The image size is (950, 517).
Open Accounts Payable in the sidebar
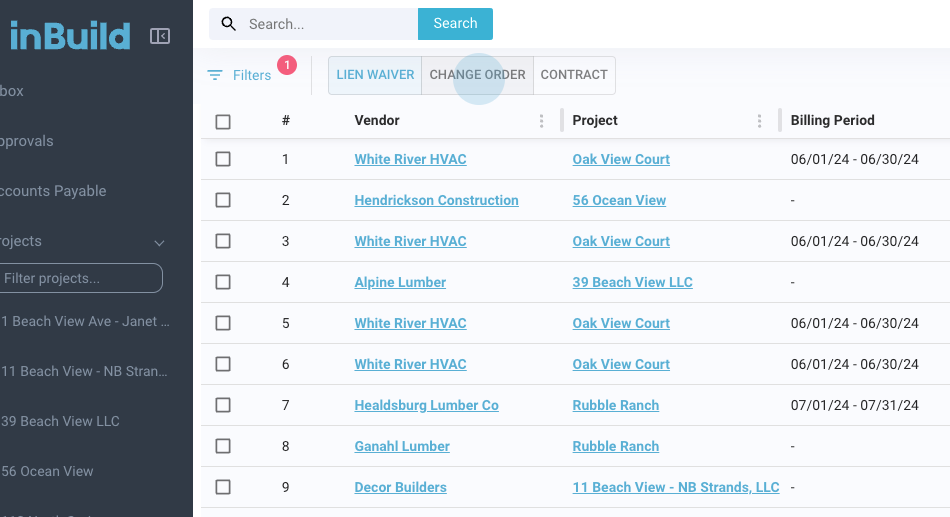(x=55, y=191)
